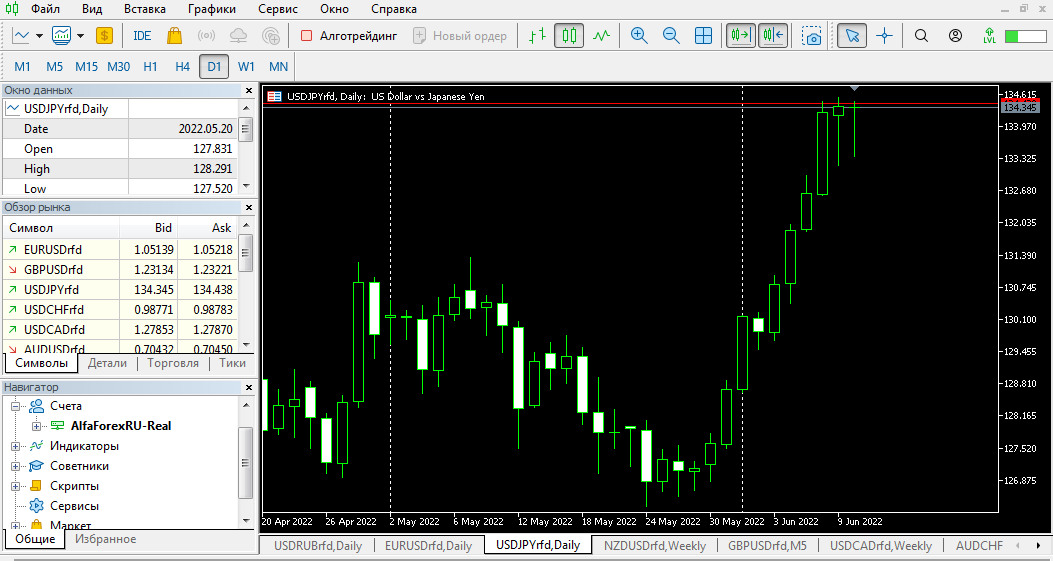The height and width of the screenshot is (561, 1053).
Task: Select the H4 timeframe
Action: click(x=182, y=67)
